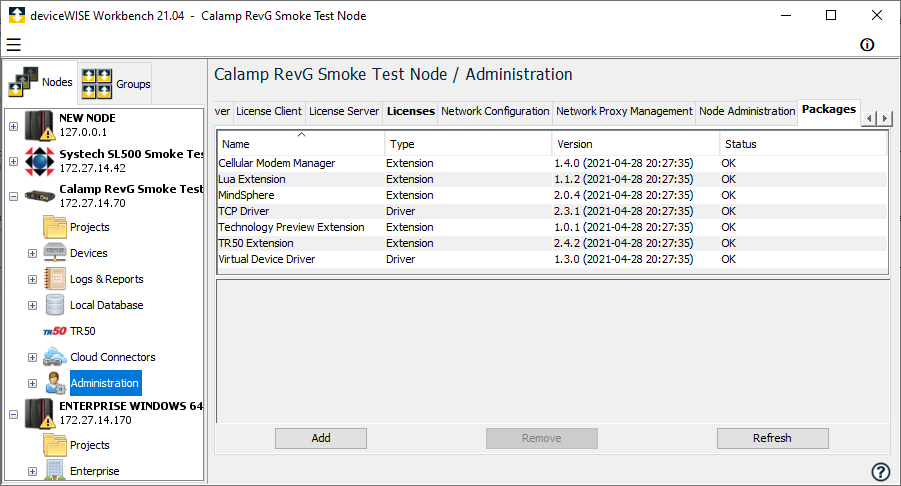Select the NEW NODE server icon

(40, 125)
